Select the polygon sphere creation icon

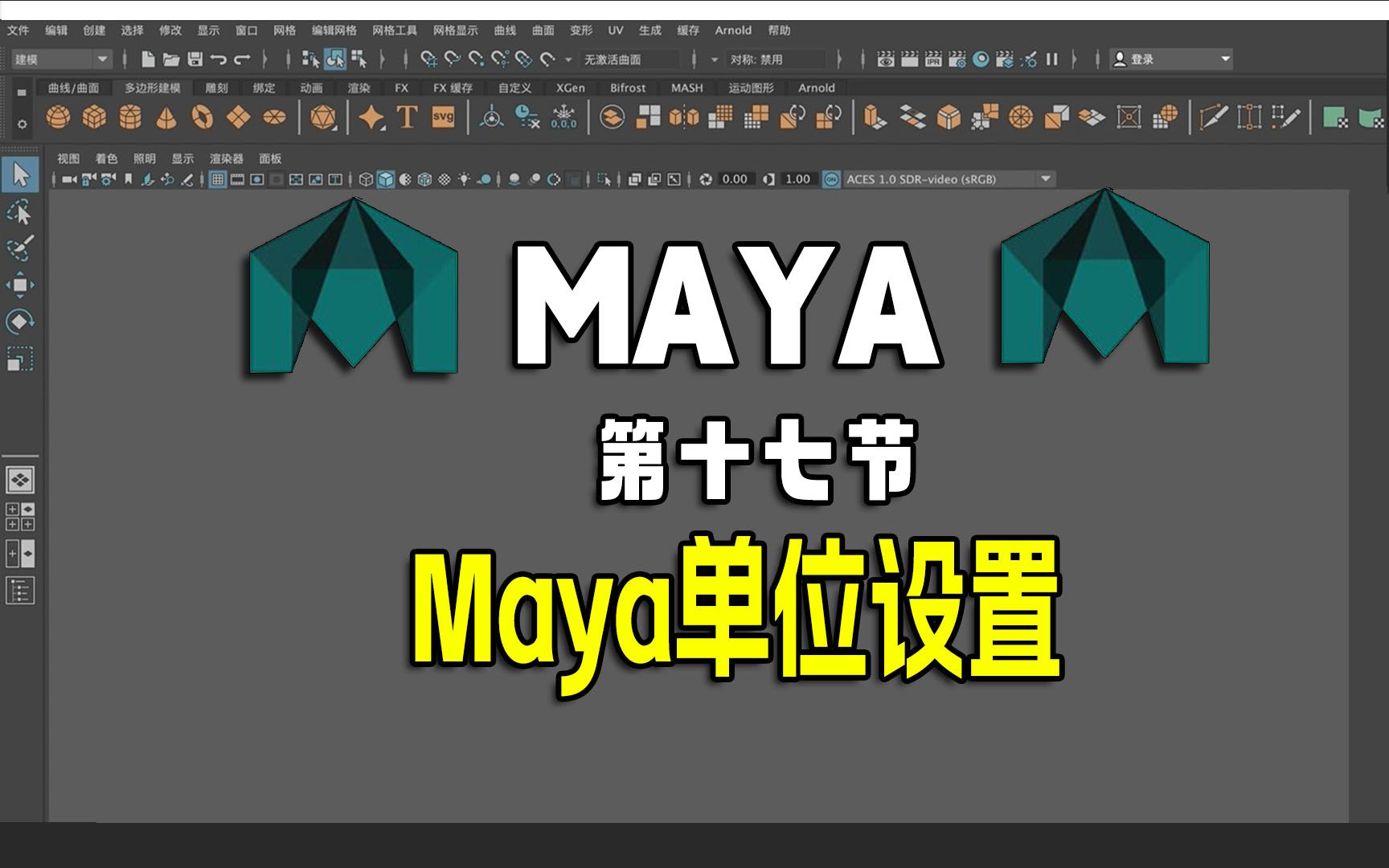click(58, 118)
